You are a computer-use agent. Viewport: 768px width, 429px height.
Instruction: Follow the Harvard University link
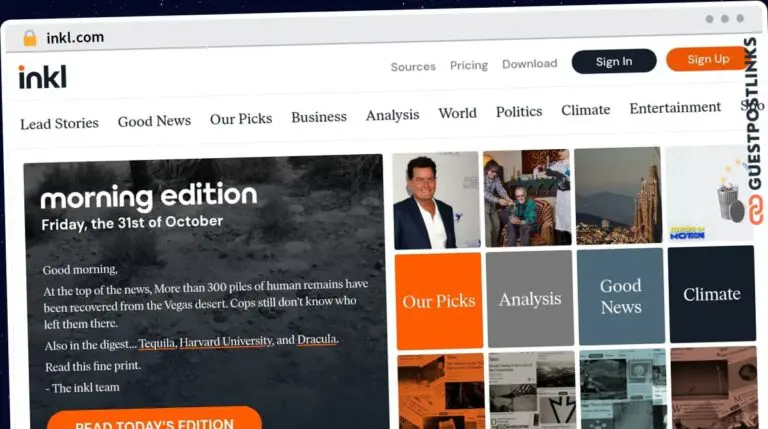tap(226, 341)
